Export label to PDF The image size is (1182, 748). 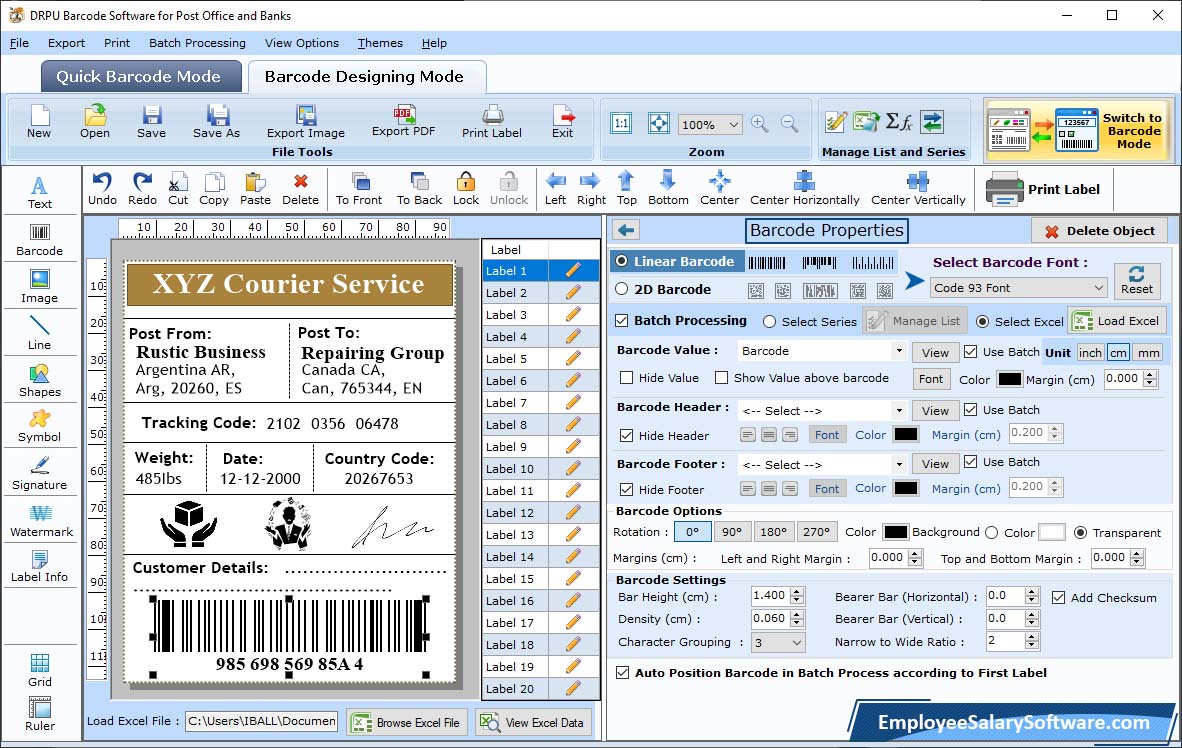(x=403, y=122)
